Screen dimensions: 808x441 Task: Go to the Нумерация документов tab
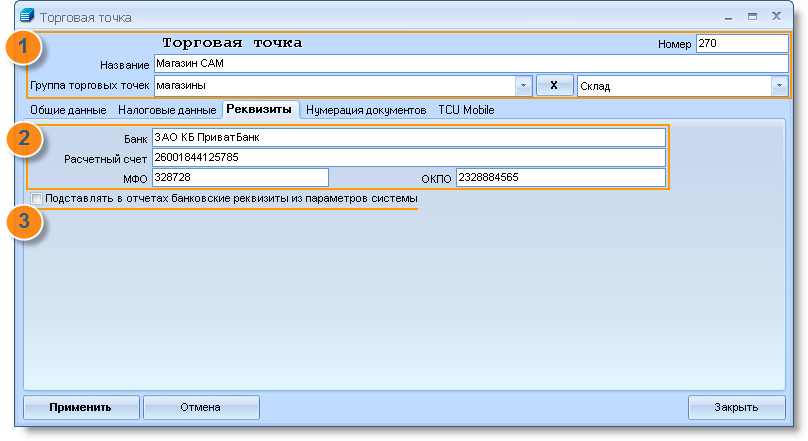click(x=366, y=110)
